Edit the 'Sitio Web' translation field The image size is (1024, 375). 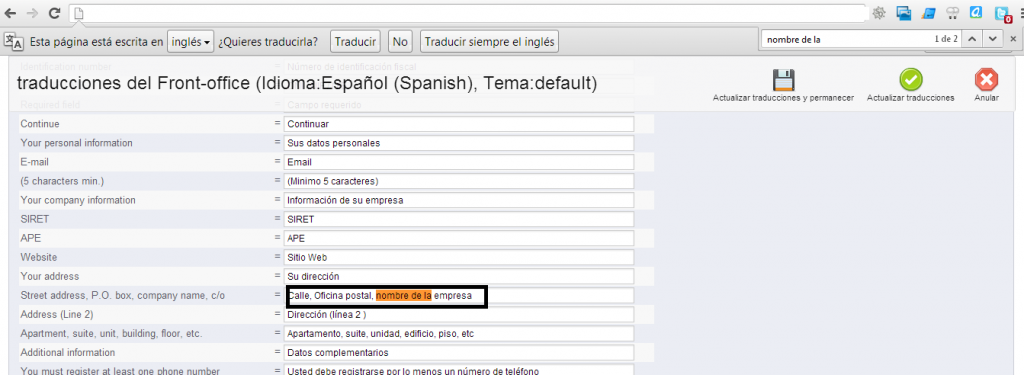tap(459, 257)
